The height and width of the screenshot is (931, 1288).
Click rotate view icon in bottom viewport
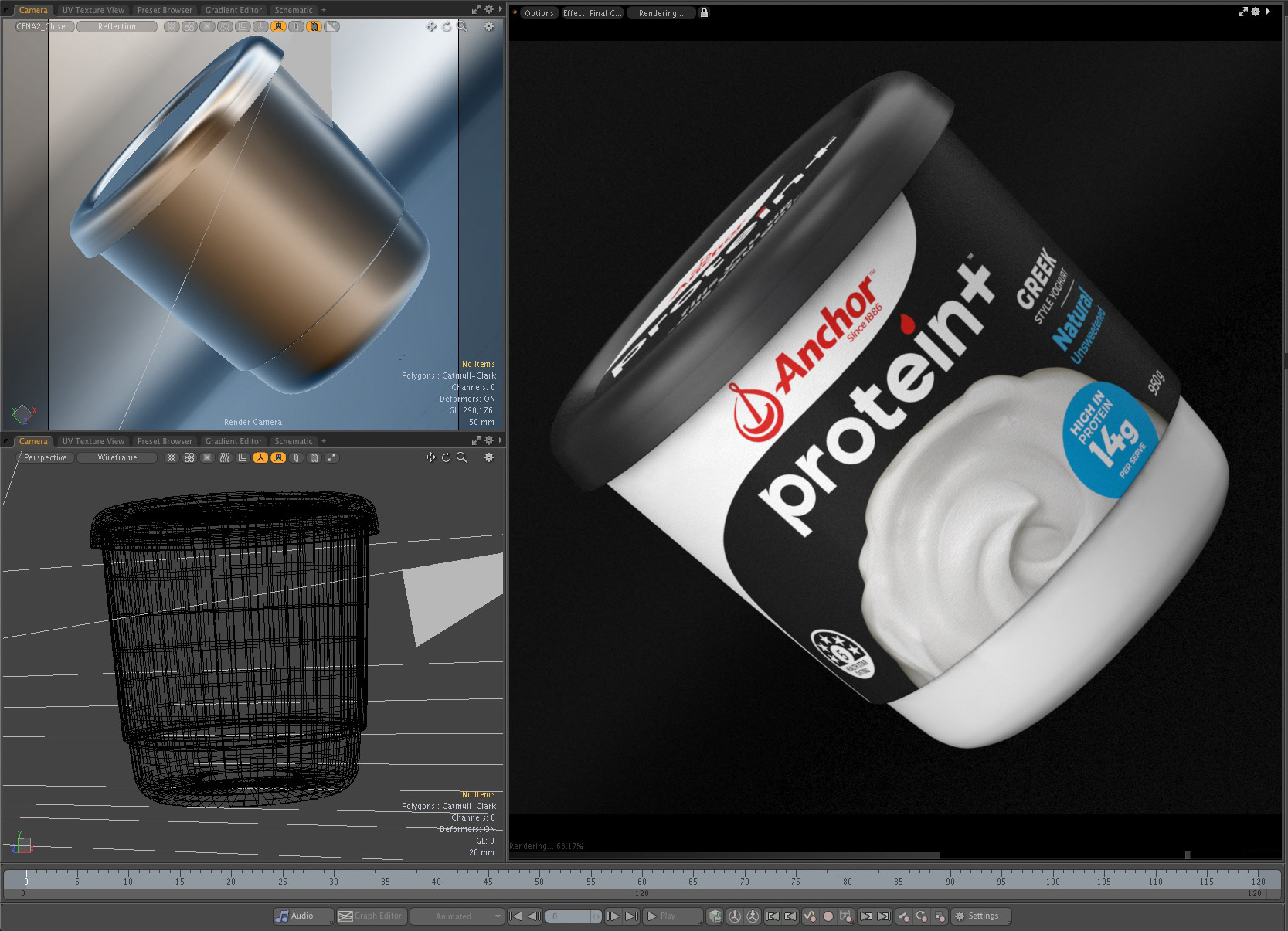tap(447, 457)
